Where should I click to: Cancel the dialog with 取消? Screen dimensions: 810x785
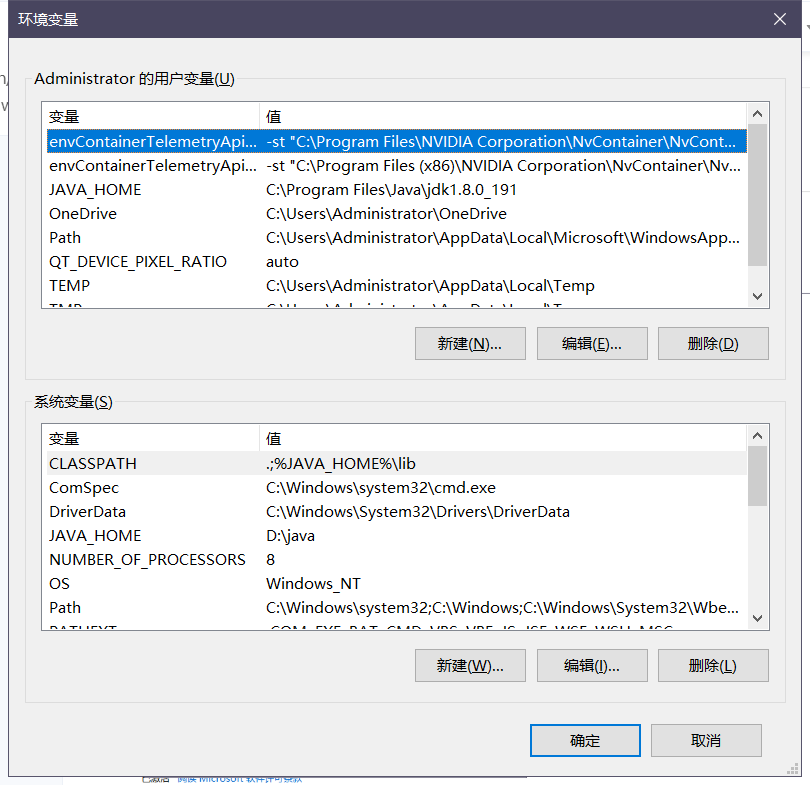point(706,741)
